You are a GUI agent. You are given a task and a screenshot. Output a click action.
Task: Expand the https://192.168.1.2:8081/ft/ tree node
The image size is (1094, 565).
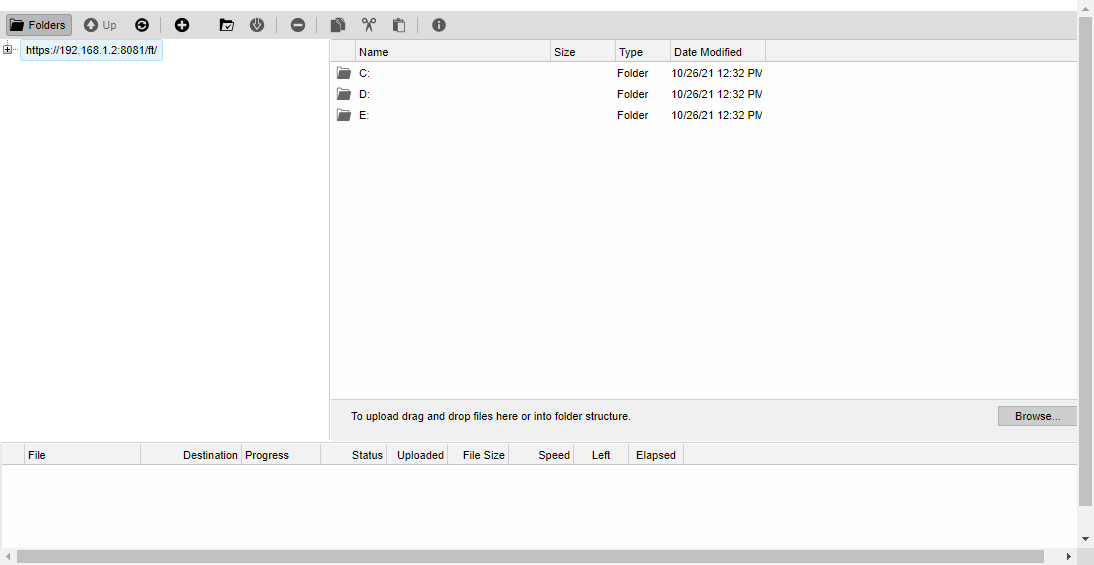(7, 49)
